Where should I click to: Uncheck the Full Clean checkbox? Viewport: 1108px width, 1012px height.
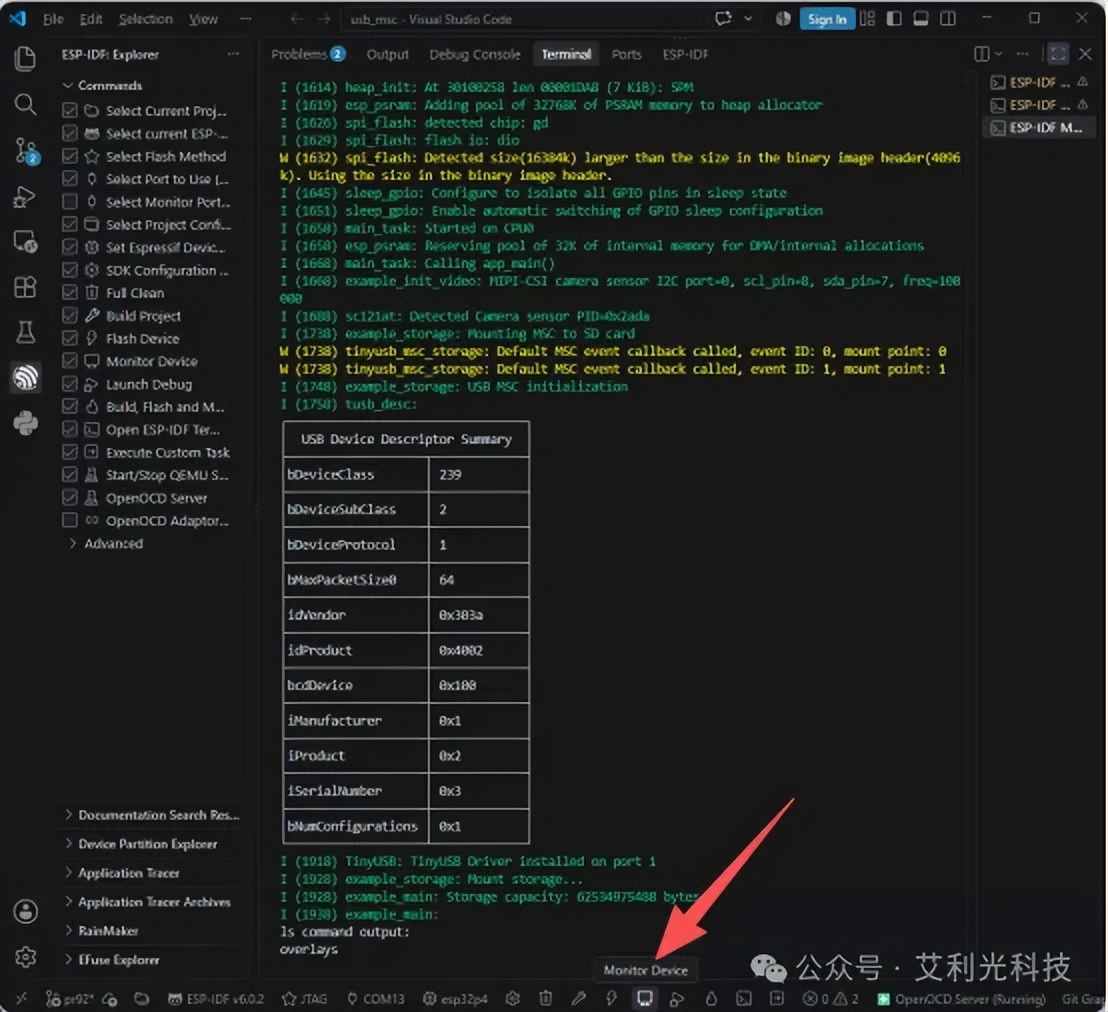coord(69,293)
